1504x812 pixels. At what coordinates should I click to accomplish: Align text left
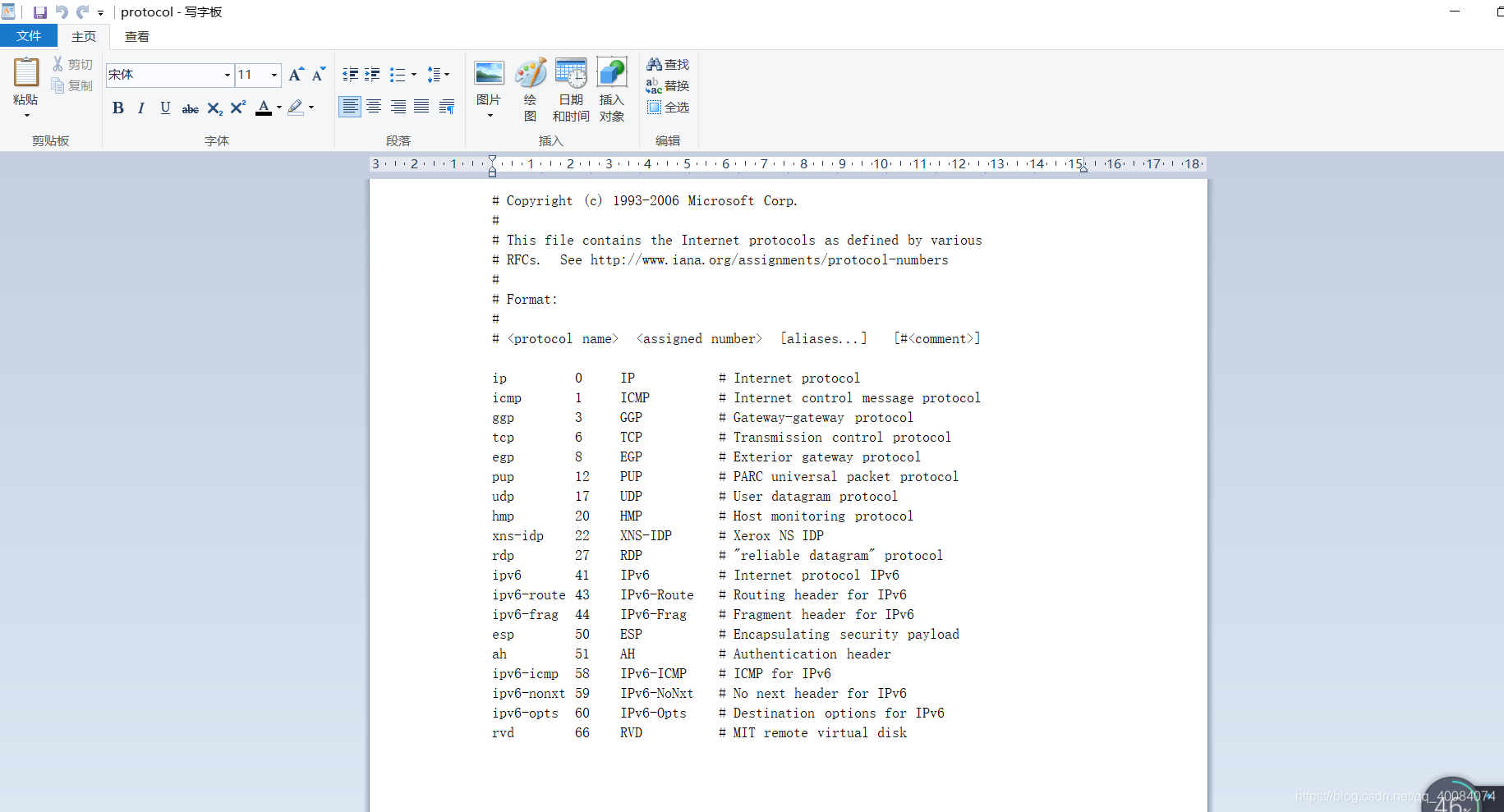click(350, 107)
